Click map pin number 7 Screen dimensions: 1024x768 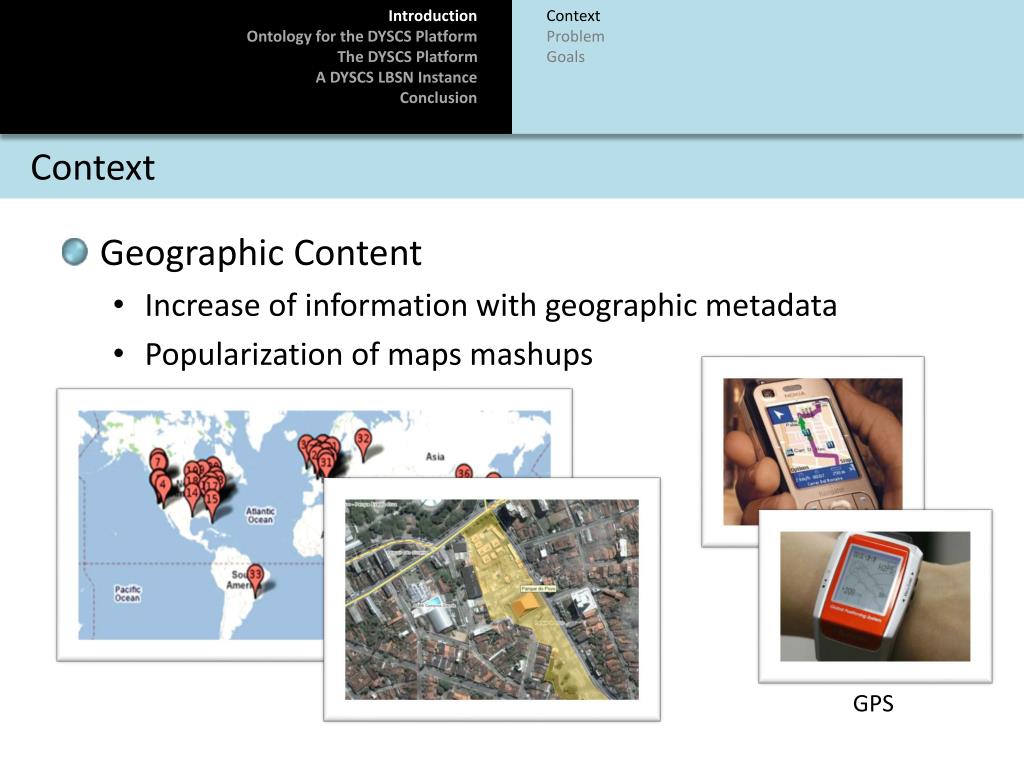[x=158, y=462]
